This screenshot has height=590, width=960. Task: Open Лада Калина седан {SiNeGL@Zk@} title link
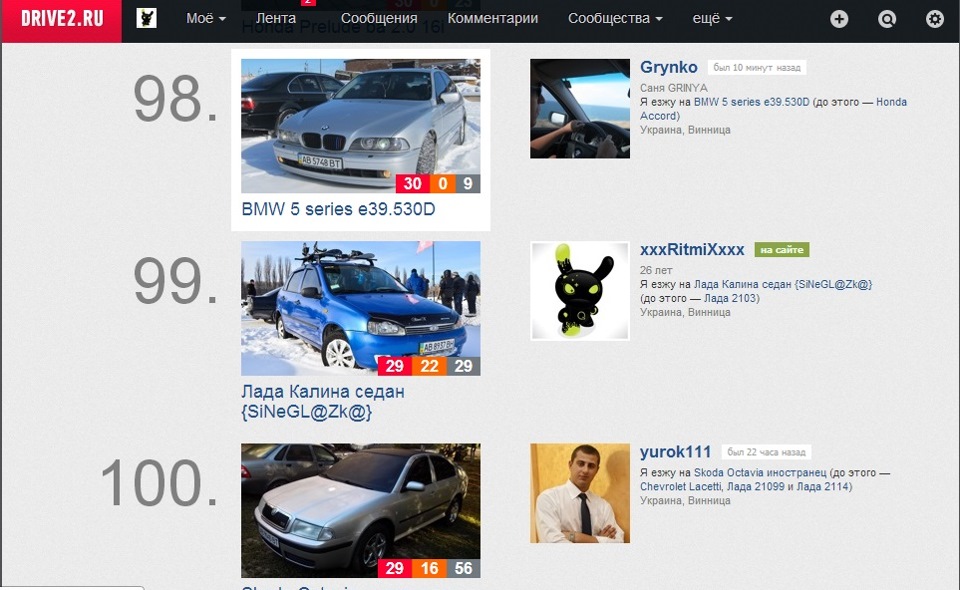click(x=323, y=401)
